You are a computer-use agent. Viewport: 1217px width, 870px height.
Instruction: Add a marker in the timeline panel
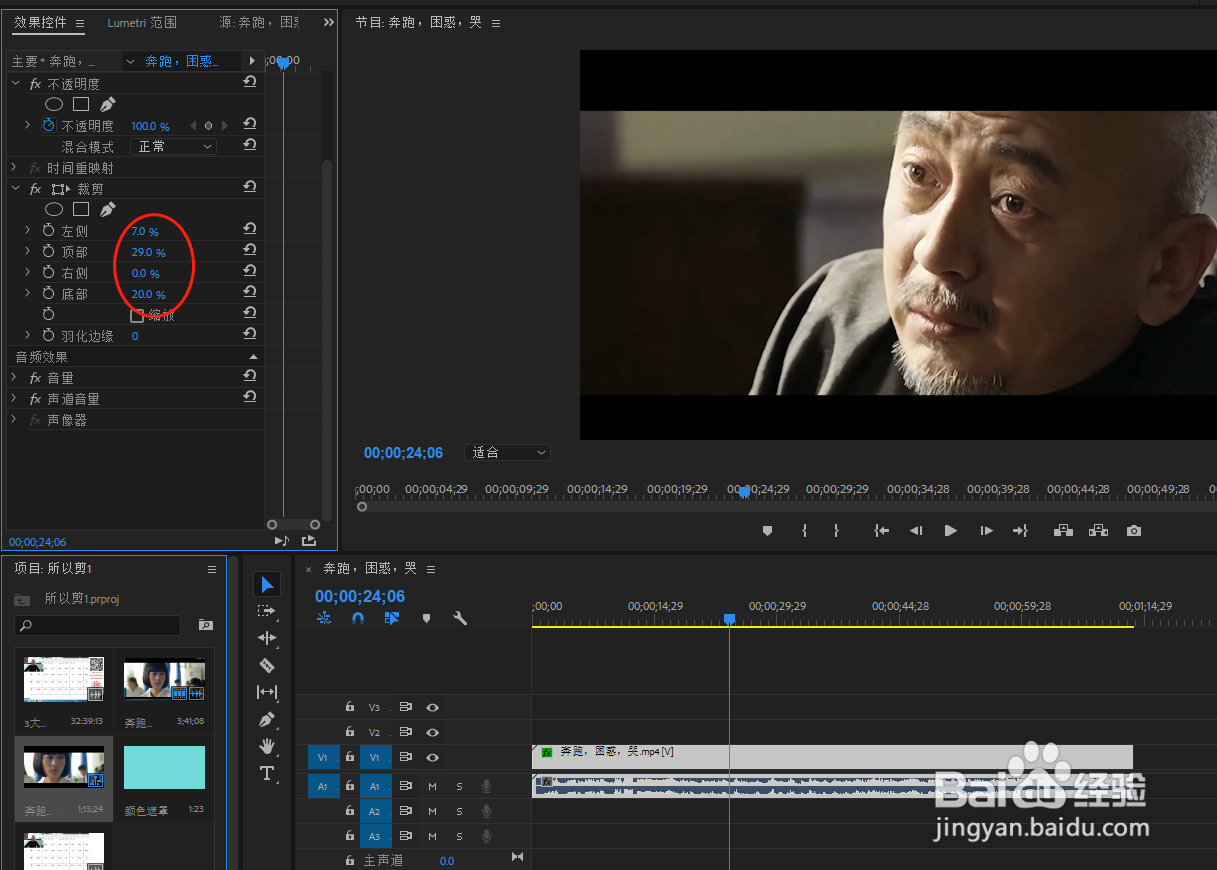[426, 618]
